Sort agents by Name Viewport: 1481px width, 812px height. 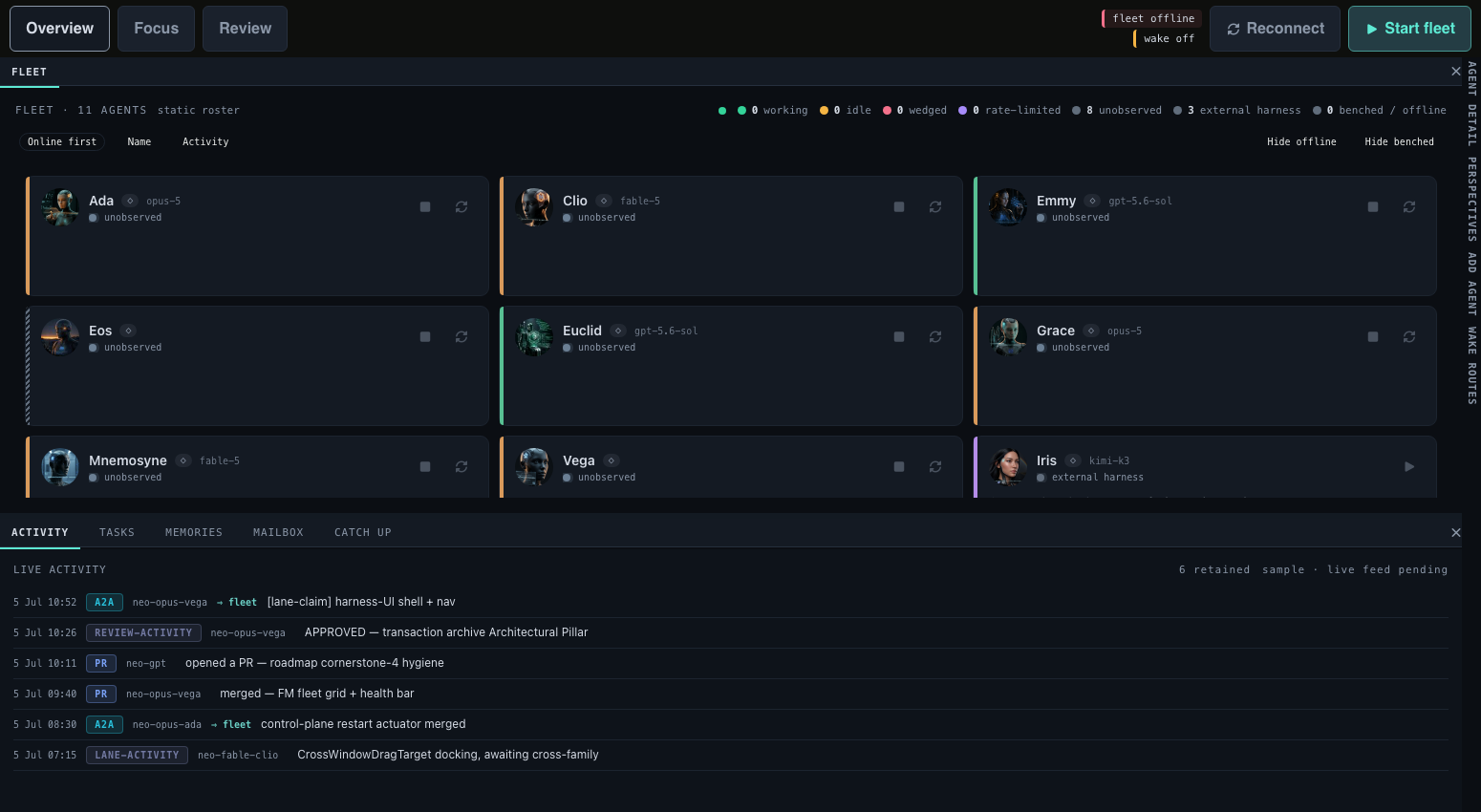click(140, 141)
